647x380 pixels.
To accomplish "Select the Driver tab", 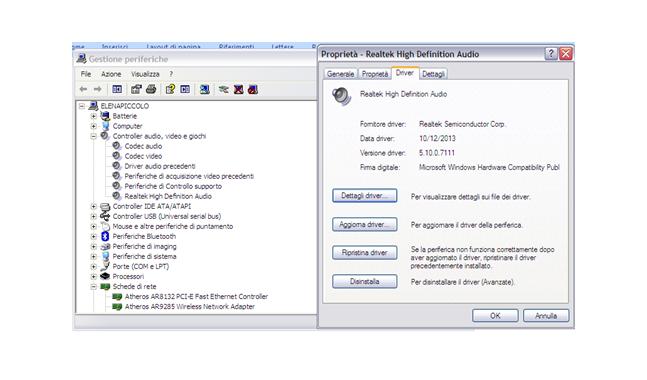I will point(405,73).
